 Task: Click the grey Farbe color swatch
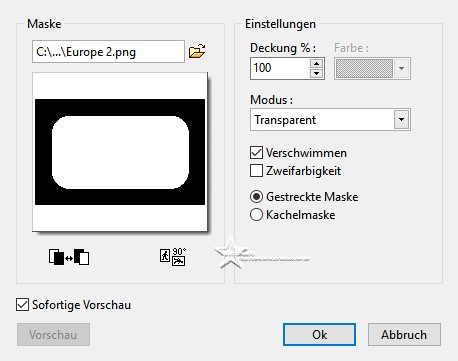pos(364,68)
